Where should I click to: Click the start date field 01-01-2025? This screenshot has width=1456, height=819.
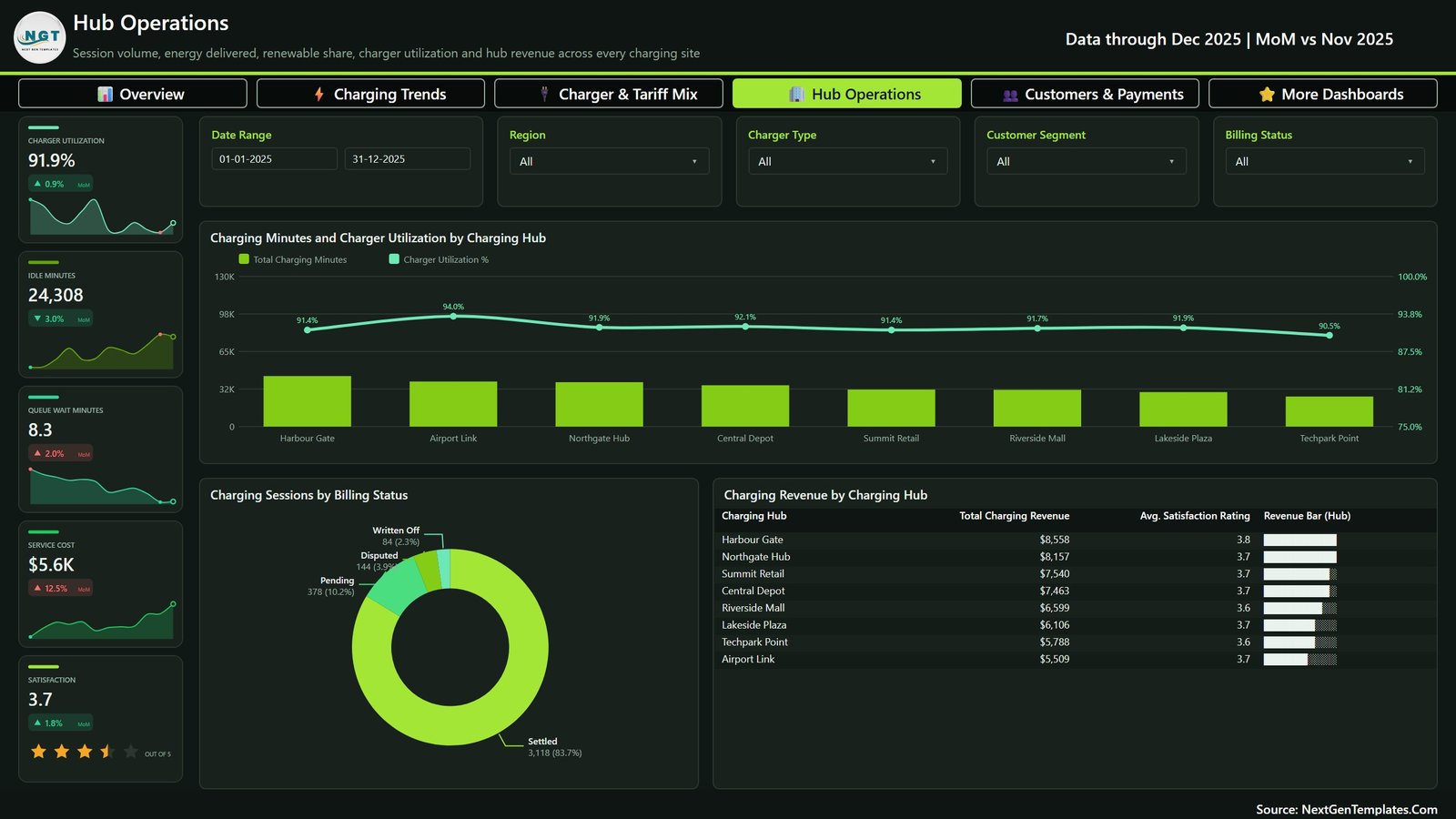point(274,158)
